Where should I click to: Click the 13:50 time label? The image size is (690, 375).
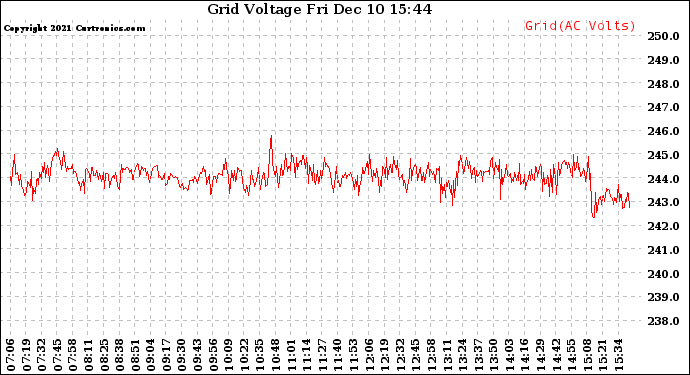(495, 355)
